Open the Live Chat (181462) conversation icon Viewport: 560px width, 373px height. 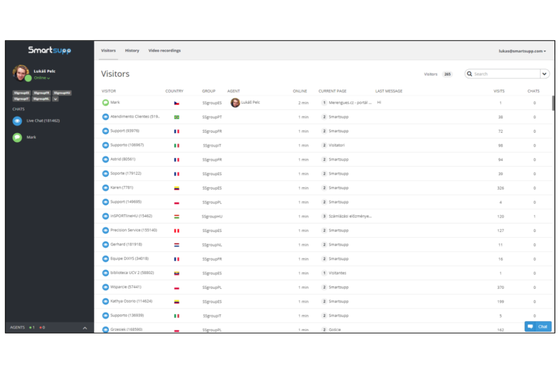tap(17, 121)
